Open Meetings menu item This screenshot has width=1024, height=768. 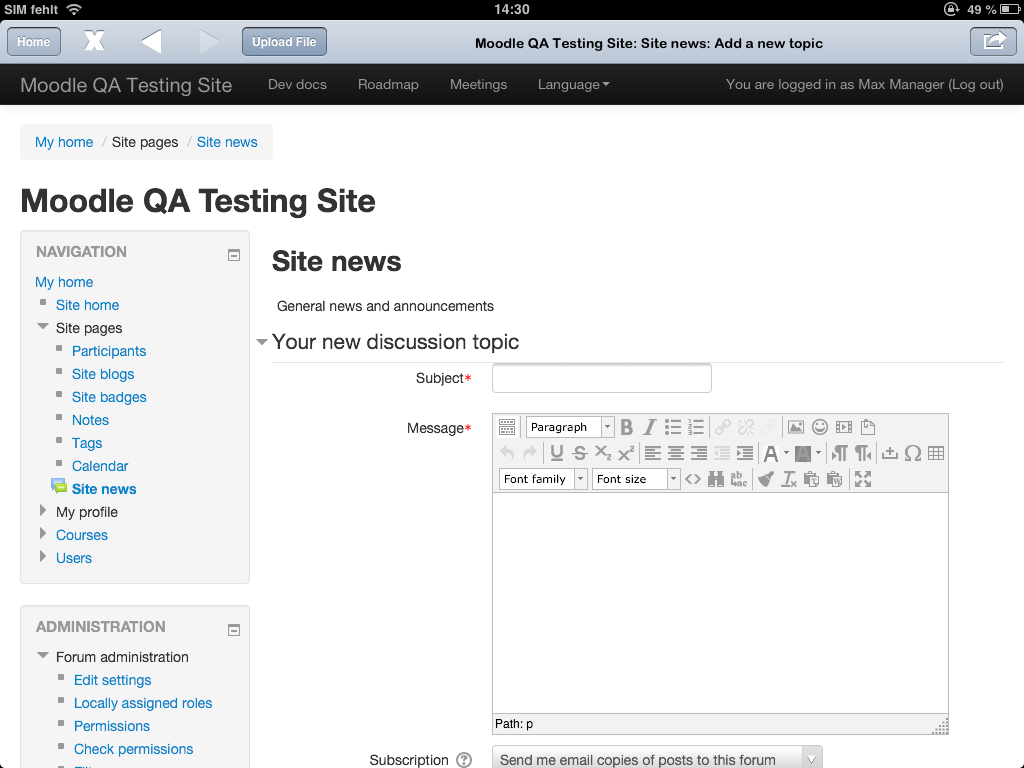tap(479, 85)
